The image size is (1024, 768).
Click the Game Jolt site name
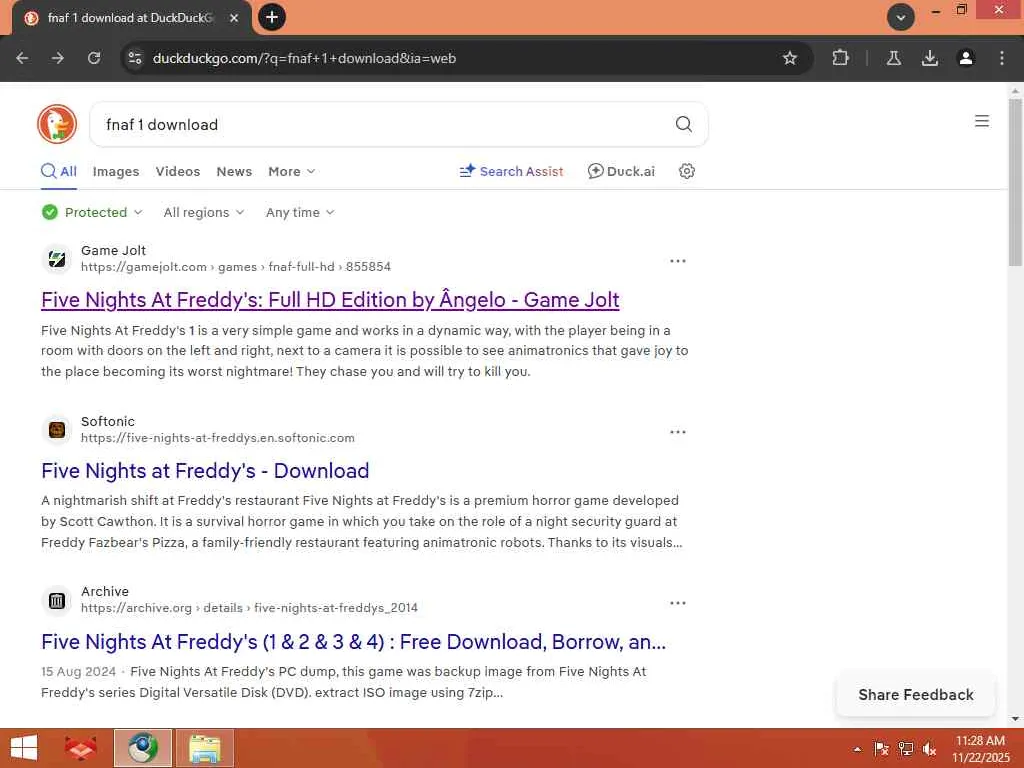click(x=114, y=251)
